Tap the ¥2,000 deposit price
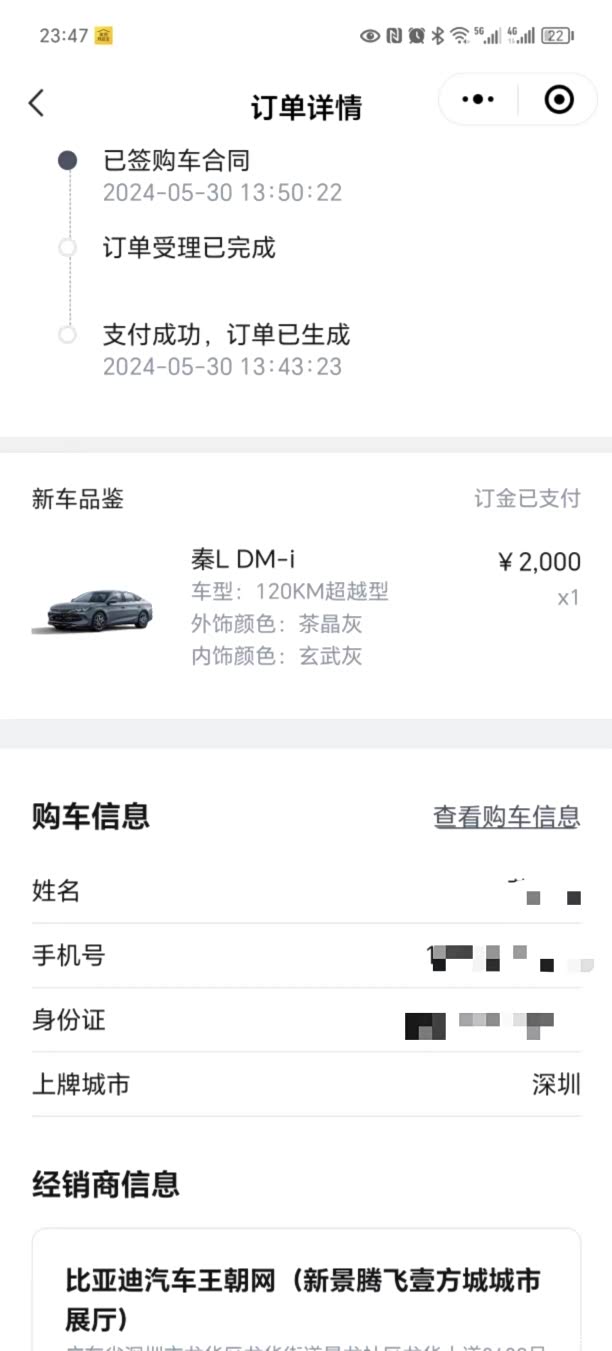The height and width of the screenshot is (1351, 612). coord(539,562)
